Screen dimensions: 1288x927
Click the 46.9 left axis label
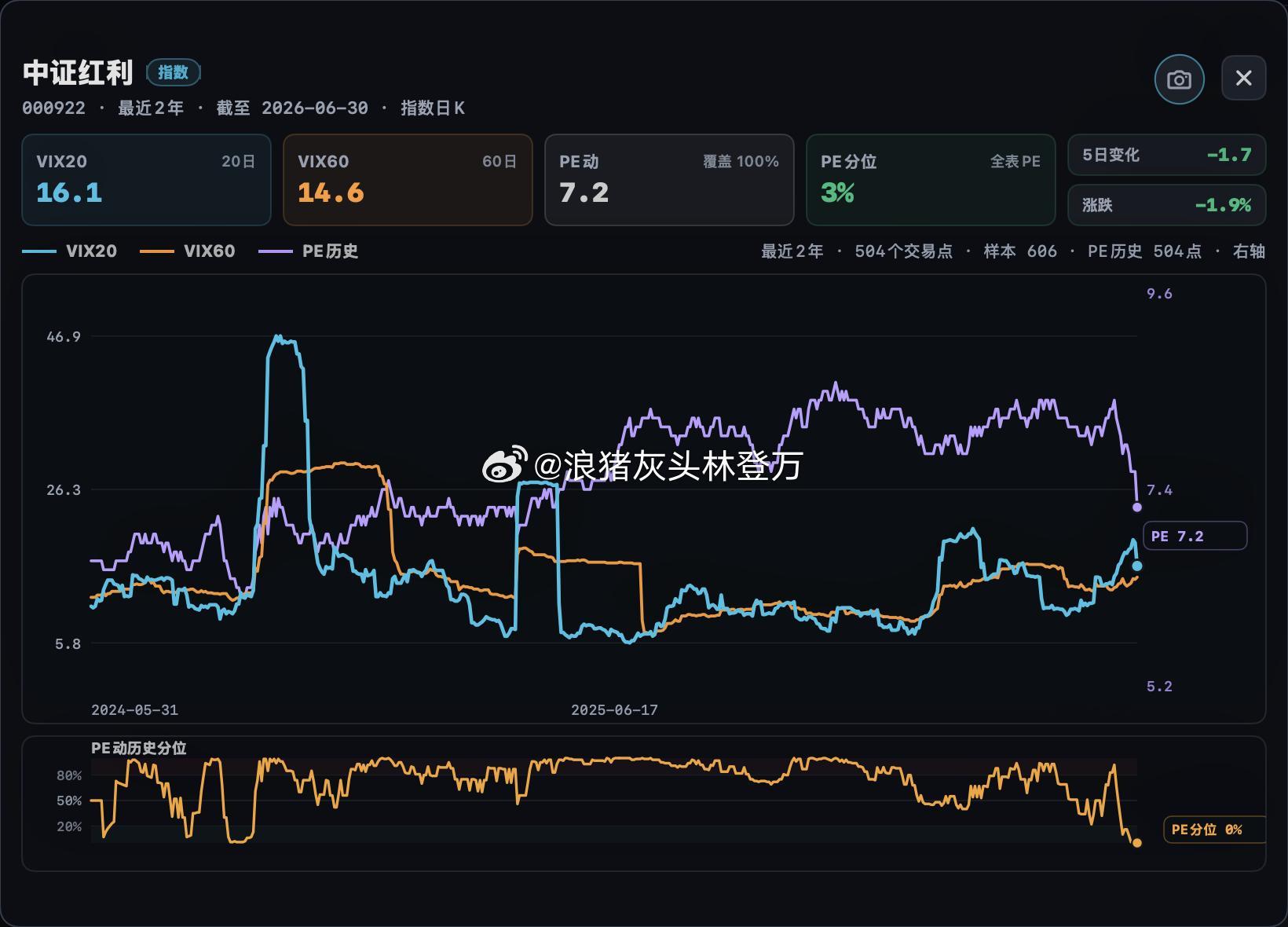click(x=64, y=337)
